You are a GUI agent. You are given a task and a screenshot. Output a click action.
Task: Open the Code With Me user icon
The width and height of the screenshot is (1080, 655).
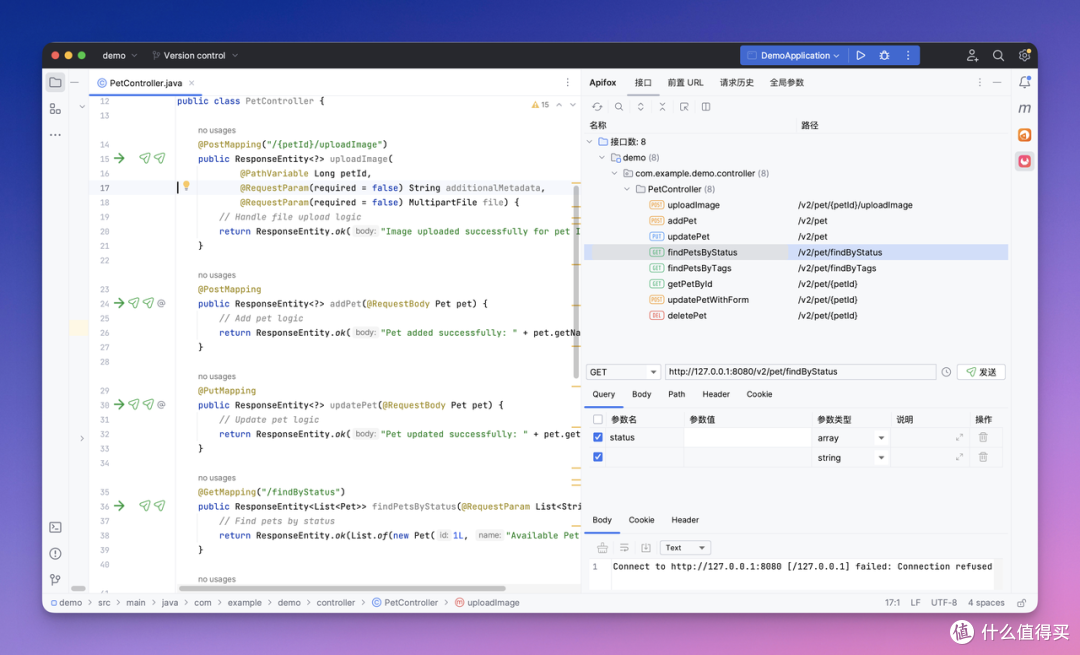(972, 56)
